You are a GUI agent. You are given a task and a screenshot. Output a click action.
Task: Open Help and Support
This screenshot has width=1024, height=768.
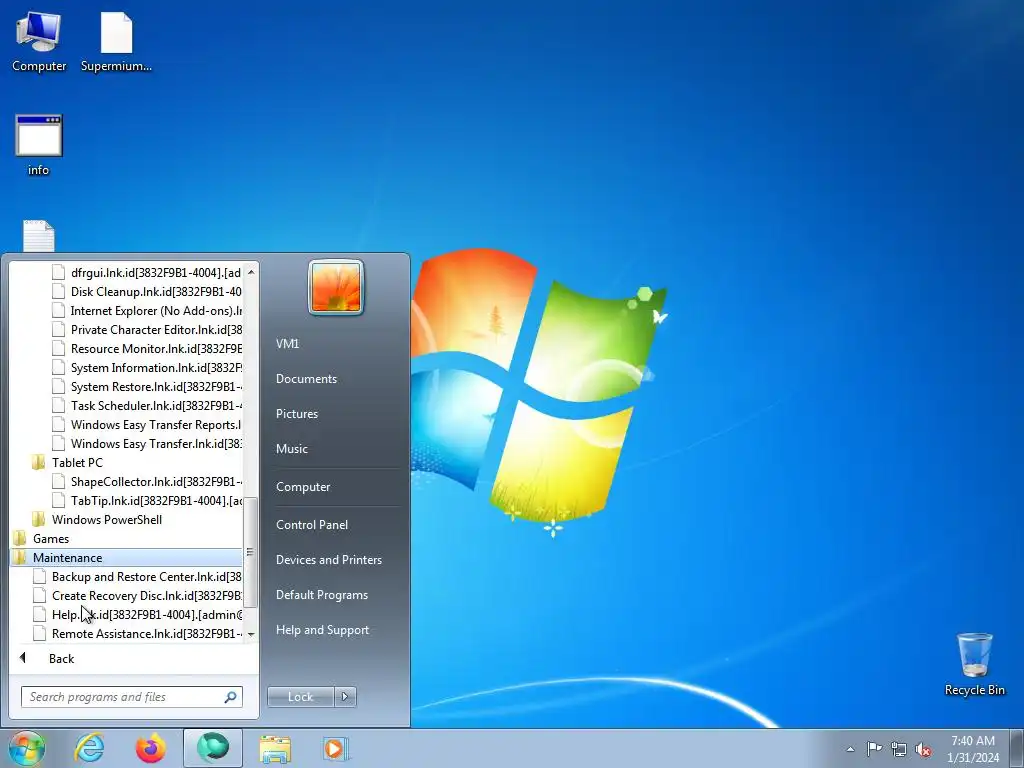click(323, 630)
